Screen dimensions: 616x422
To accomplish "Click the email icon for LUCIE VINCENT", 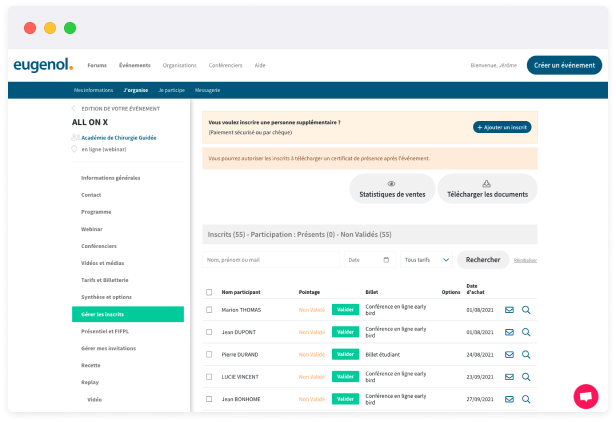I will pos(509,377).
